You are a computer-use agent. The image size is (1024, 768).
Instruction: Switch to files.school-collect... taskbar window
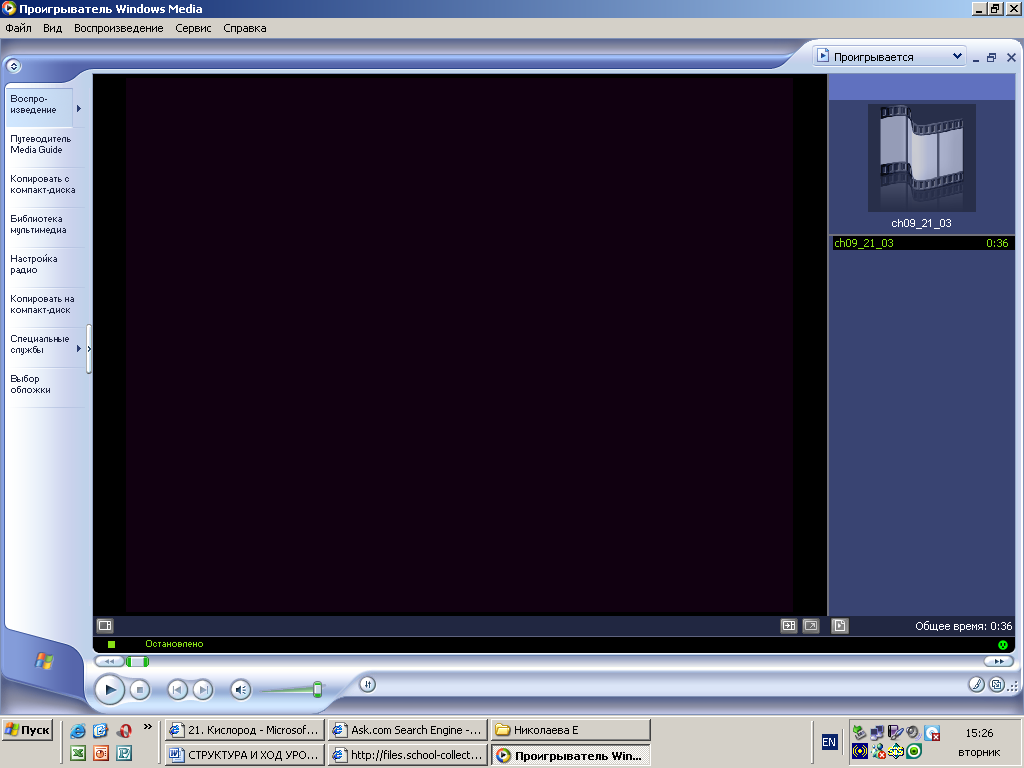[408, 755]
